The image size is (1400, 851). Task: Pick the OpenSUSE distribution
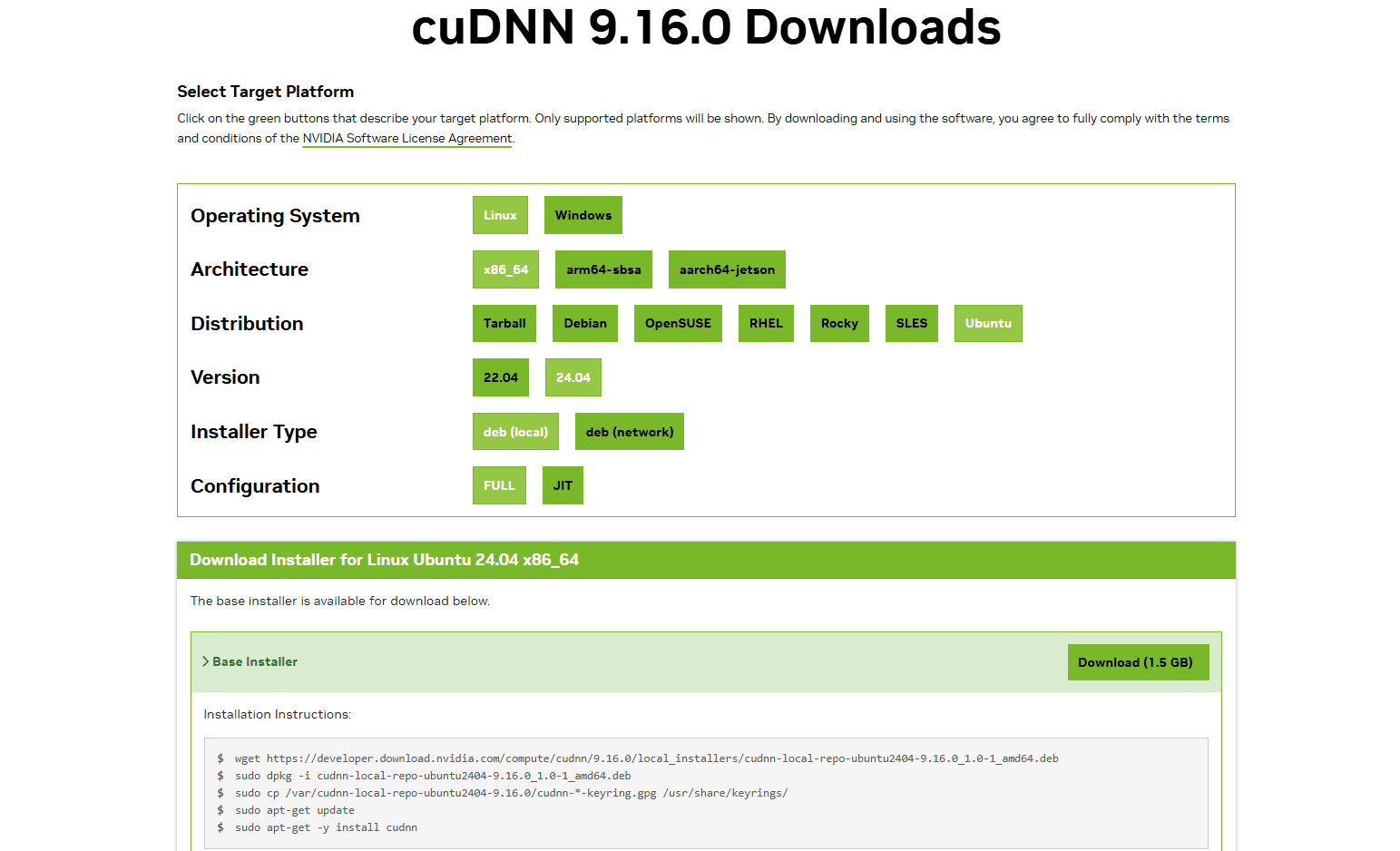tap(678, 323)
